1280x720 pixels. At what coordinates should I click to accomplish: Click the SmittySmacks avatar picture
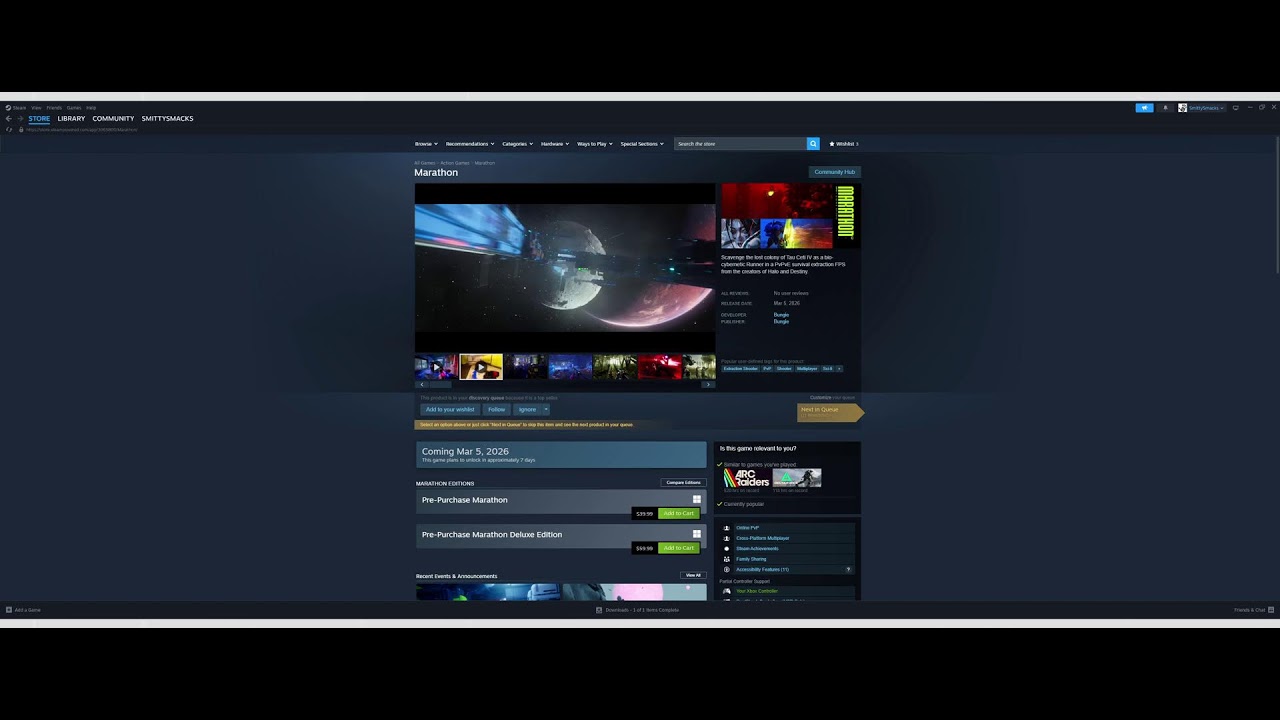[1183, 108]
